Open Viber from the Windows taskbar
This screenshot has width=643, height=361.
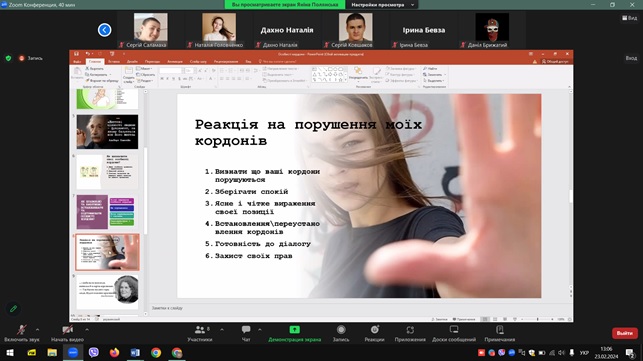(x=93, y=352)
